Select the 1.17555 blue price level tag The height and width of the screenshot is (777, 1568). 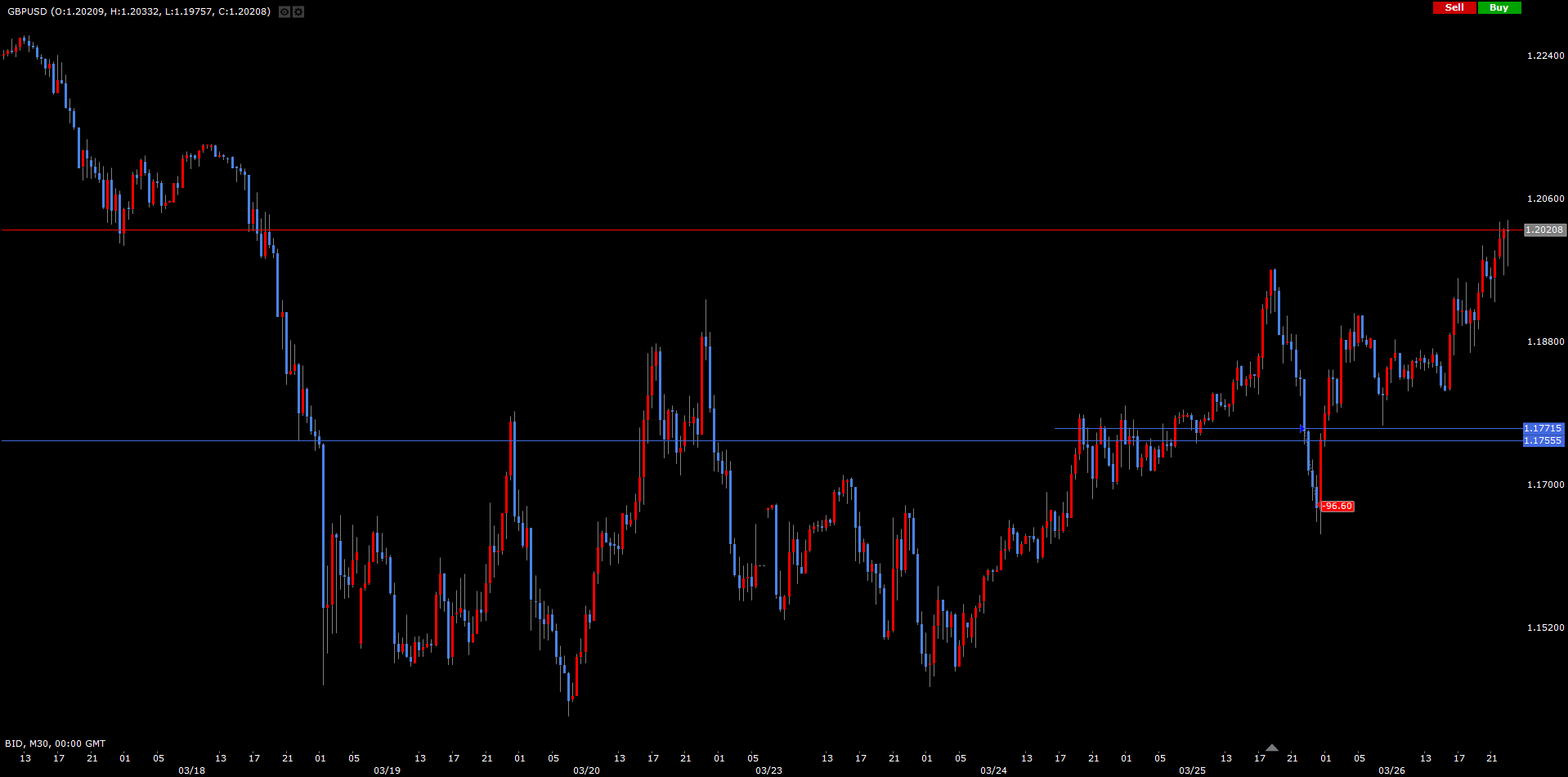pyautogui.click(x=1543, y=441)
